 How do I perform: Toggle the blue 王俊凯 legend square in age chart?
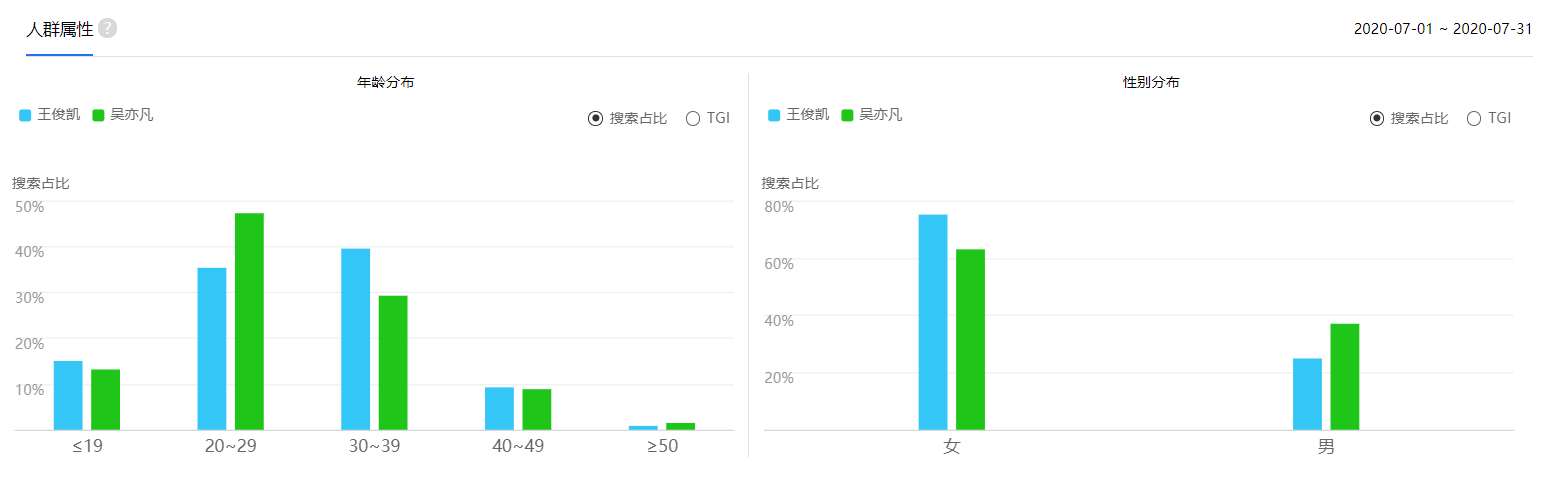coord(25,115)
